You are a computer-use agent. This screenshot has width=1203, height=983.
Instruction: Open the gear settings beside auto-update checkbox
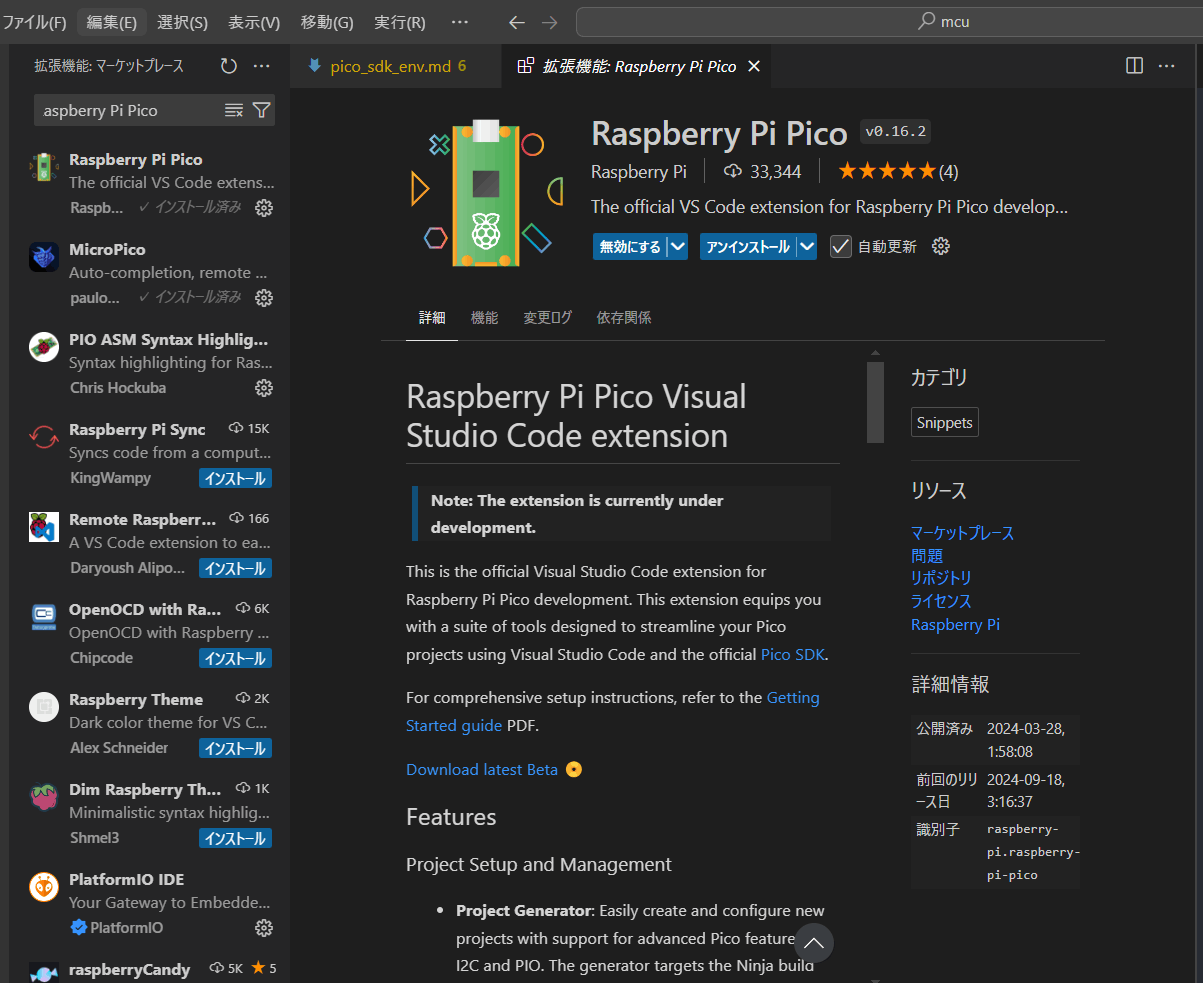tap(940, 246)
